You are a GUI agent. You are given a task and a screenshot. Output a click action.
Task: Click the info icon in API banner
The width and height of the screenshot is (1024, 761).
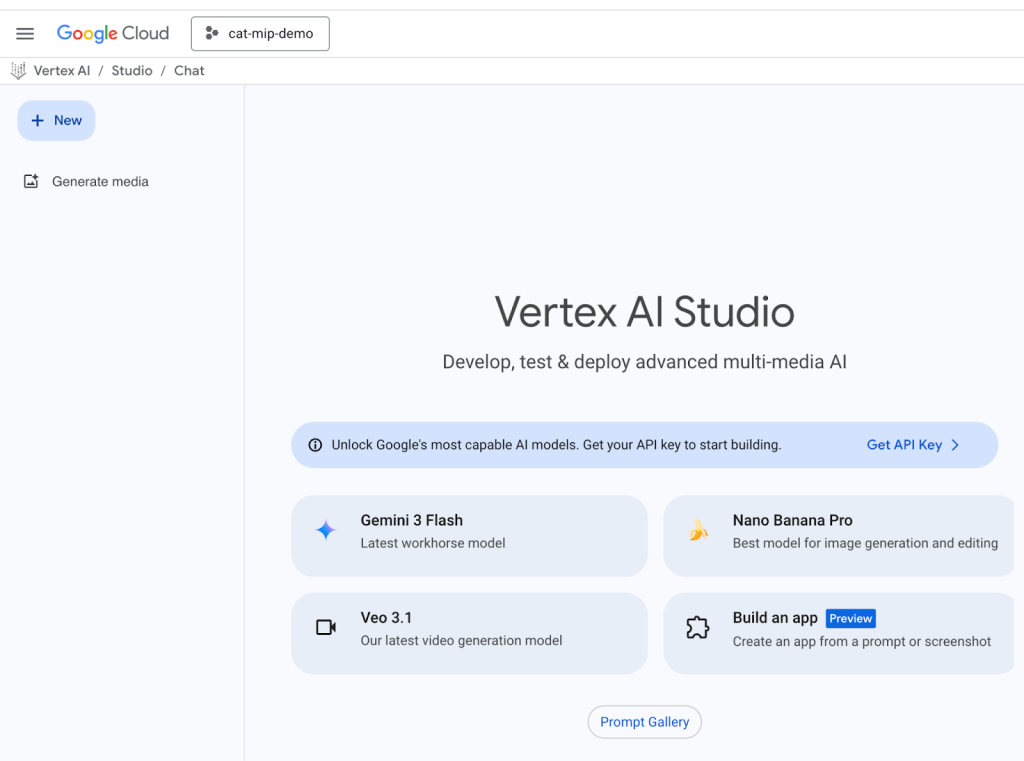point(315,445)
